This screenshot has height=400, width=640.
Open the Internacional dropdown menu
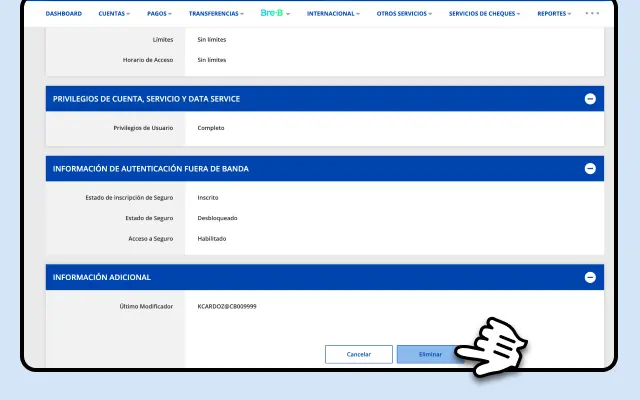pos(333,13)
